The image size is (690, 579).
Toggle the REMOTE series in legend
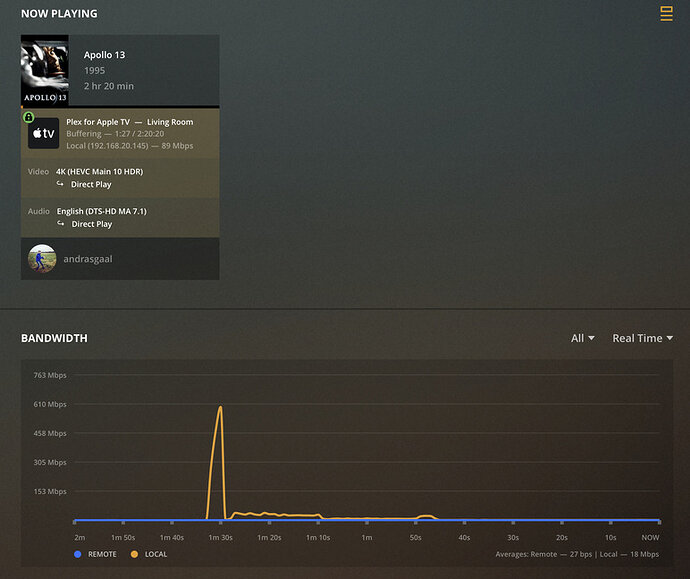coord(95,554)
